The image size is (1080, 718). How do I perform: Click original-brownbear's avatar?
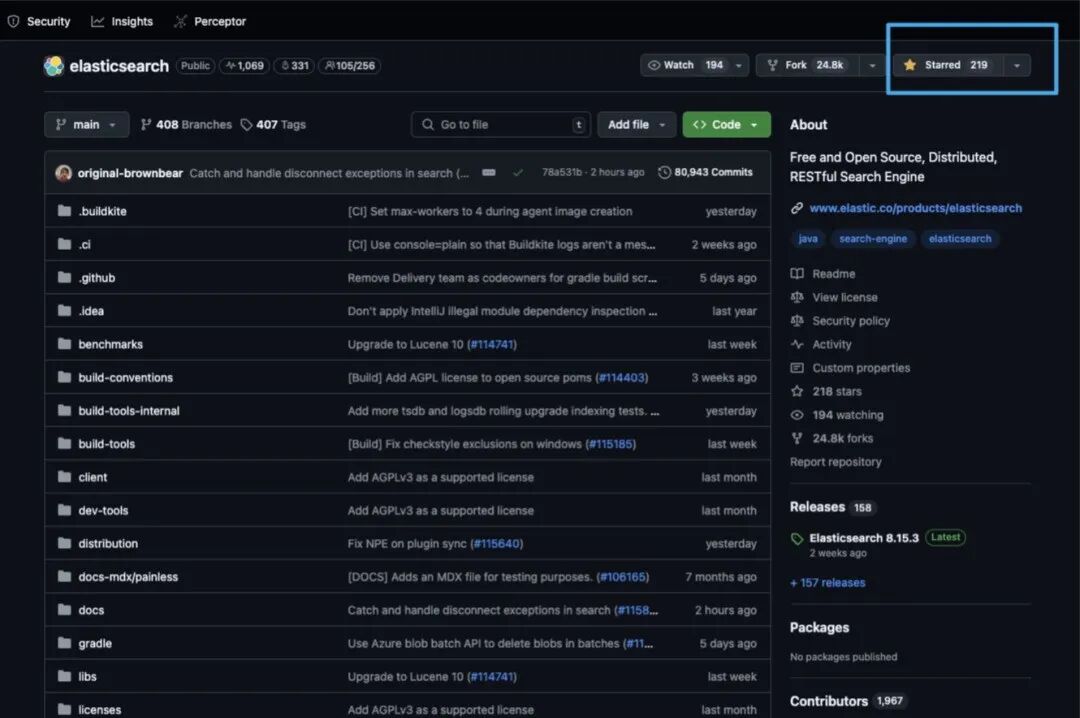63,173
